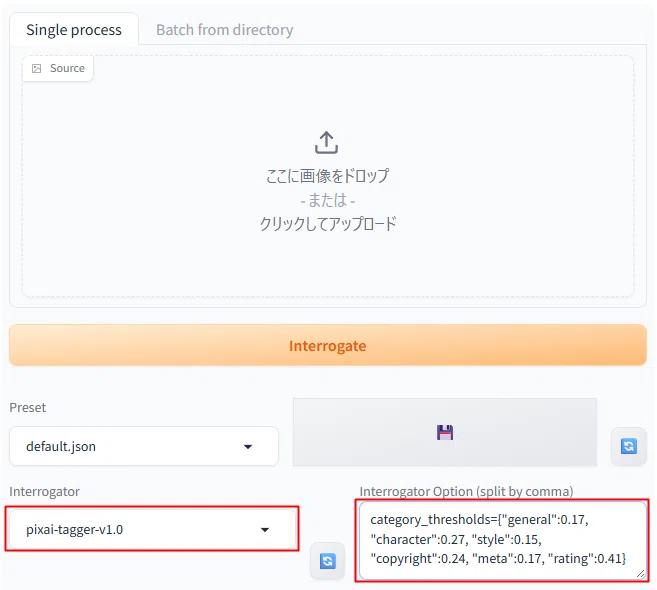This screenshot has width=657, height=590.
Task: Click the クリックしてアップロード upload text
Action: [x=328, y=223]
